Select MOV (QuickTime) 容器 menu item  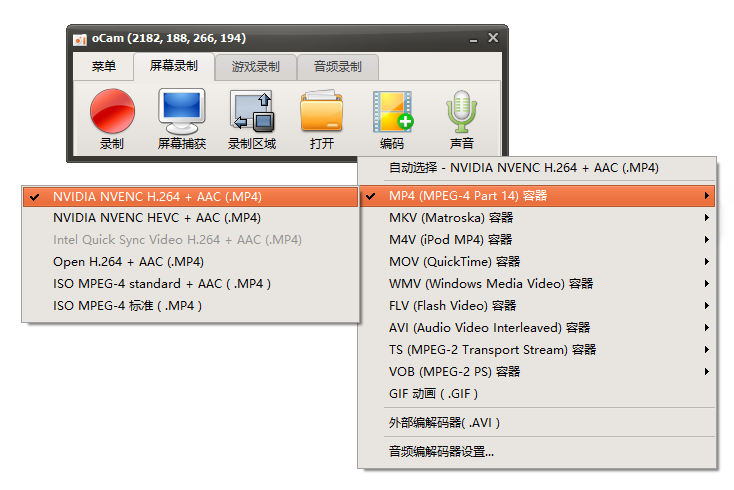coord(537,262)
